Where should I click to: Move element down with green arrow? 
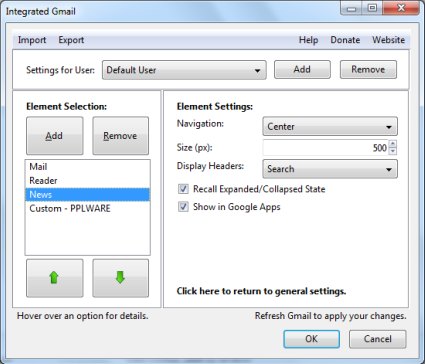click(121, 278)
